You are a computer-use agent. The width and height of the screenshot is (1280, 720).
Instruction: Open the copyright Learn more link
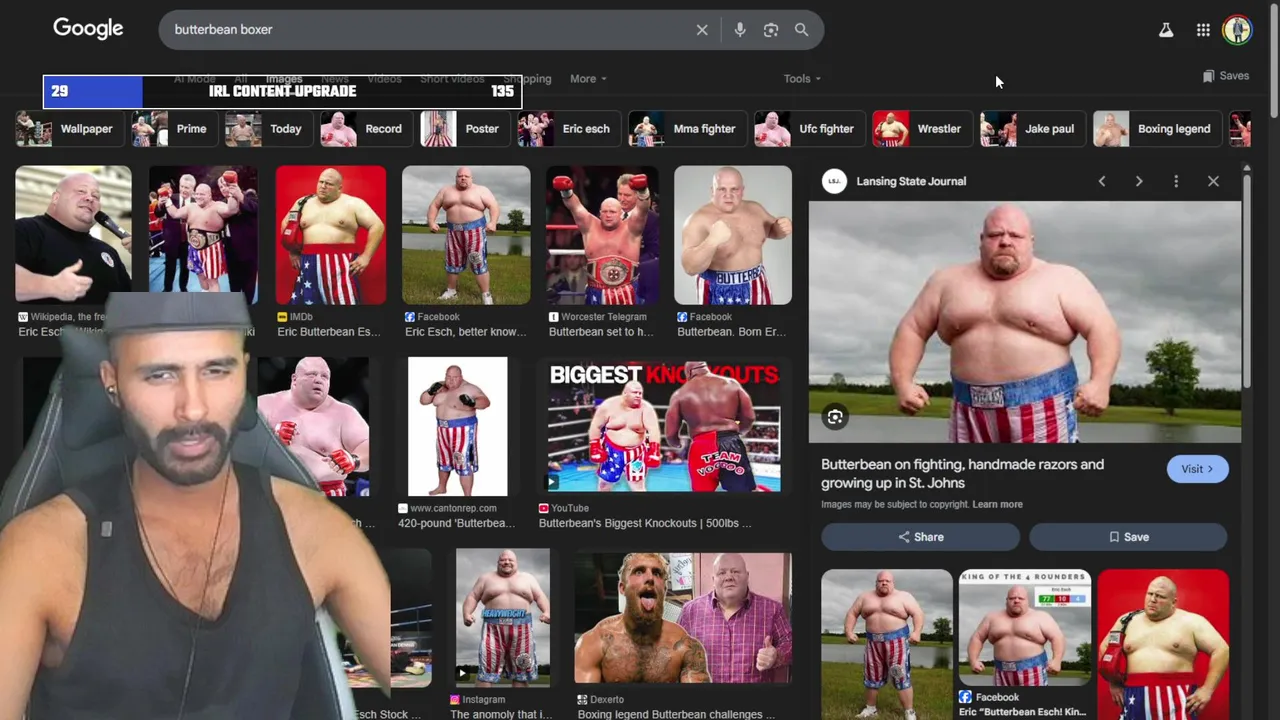pyautogui.click(x=997, y=504)
